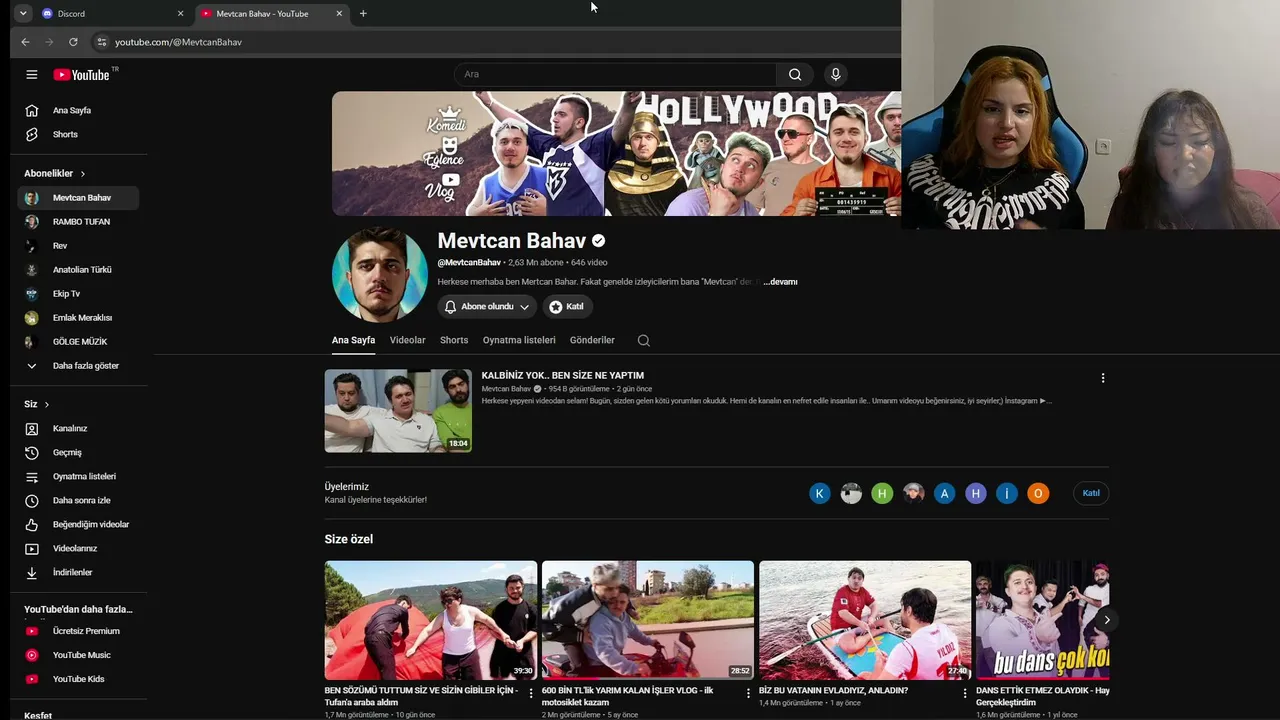Switch to the Gönderiler channel tab
The width and height of the screenshot is (1280, 720).
[x=592, y=340]
